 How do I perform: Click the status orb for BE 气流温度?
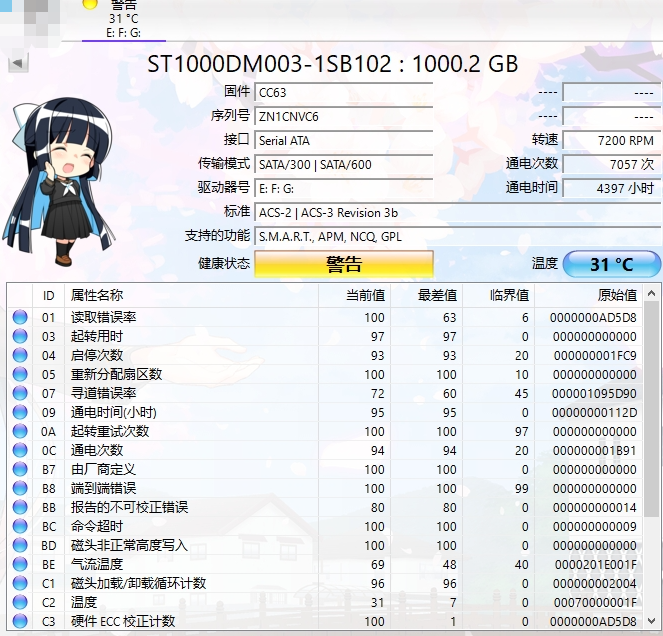click(20, 564)
